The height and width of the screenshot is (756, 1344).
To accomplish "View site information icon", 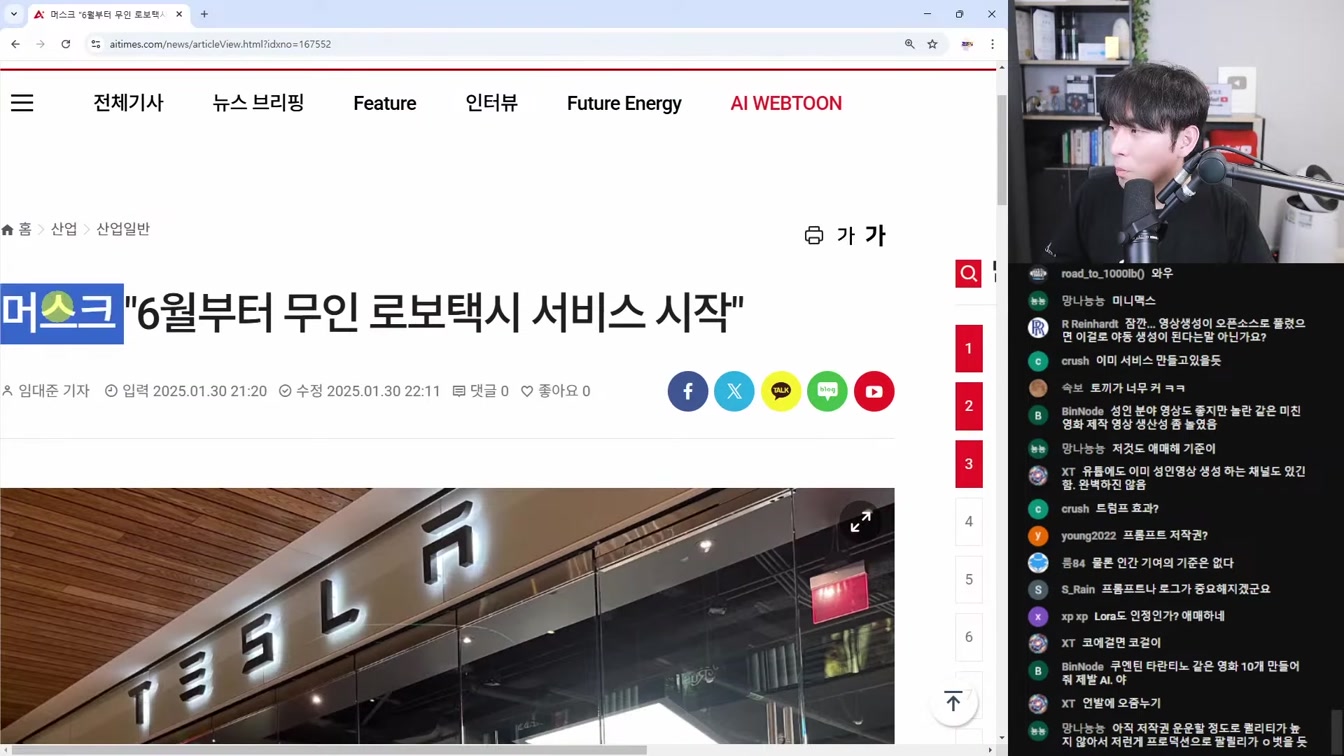I will click(x=96, y=44).
